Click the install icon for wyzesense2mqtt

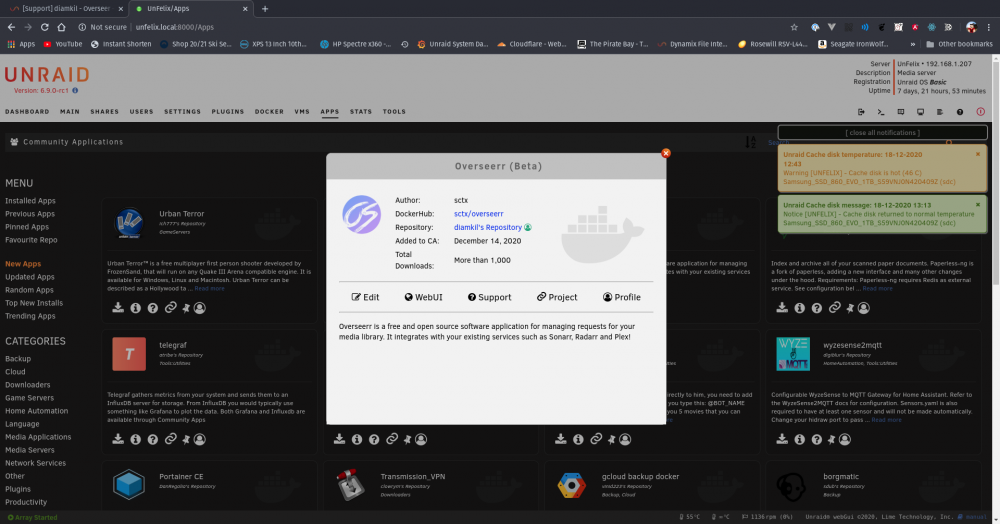coord(782,439)
